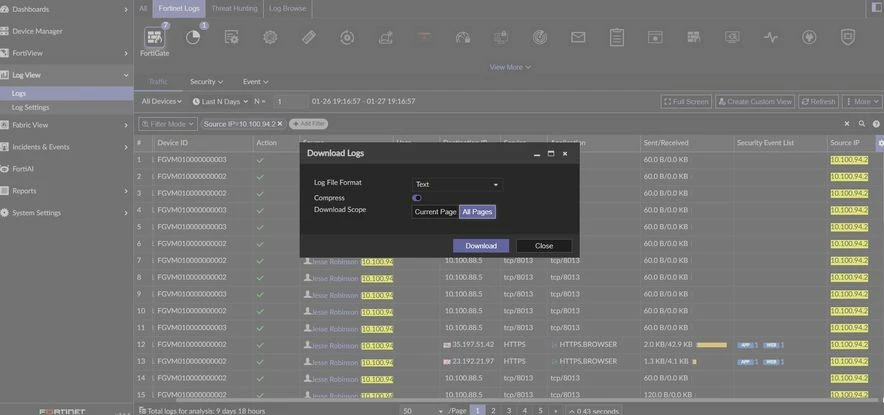Choose Current Page download scope
Image resolution: width=884 pixels, height=415 pixels.
[x=435, y=212]
